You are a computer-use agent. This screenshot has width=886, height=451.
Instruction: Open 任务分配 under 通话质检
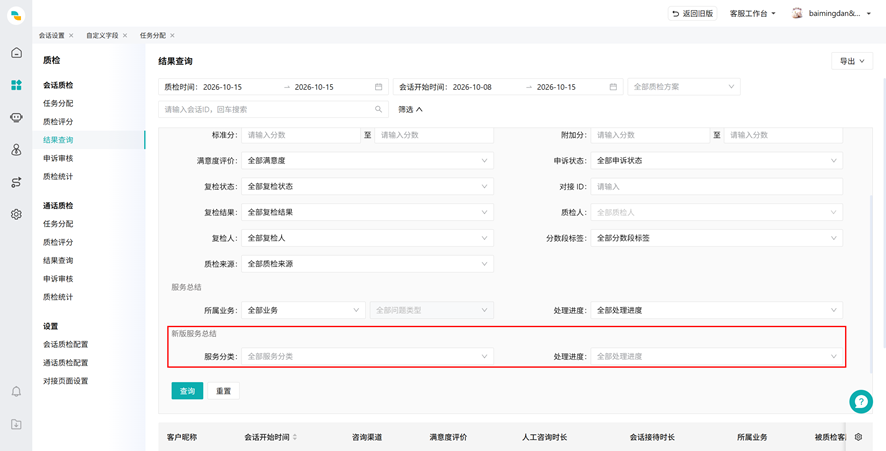(x=58, y=224)
